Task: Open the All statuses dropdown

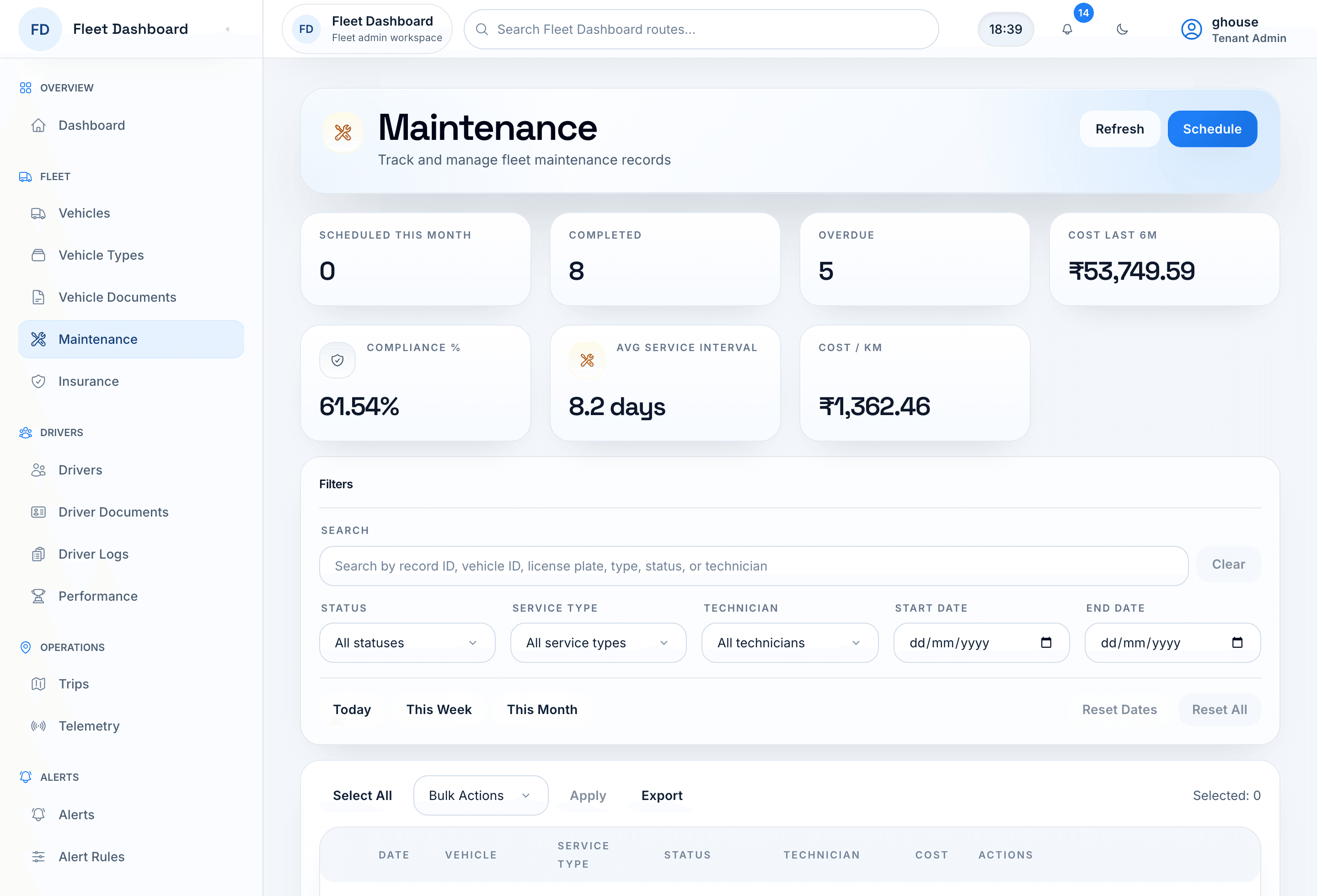Action: (x=407, y=643)
